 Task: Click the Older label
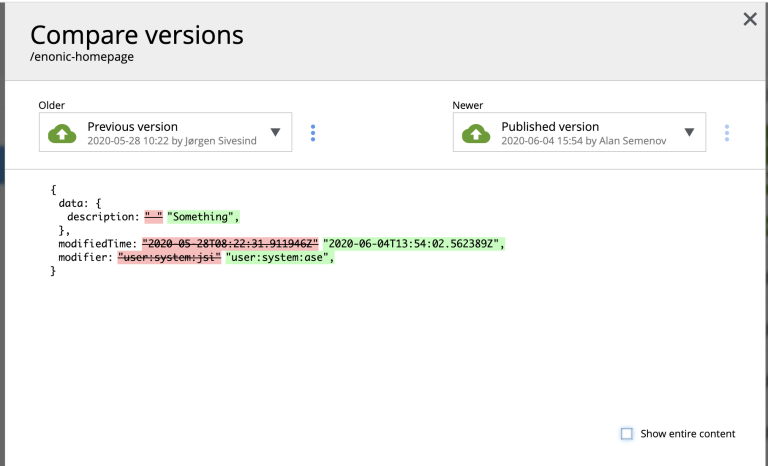coord(51,105)
